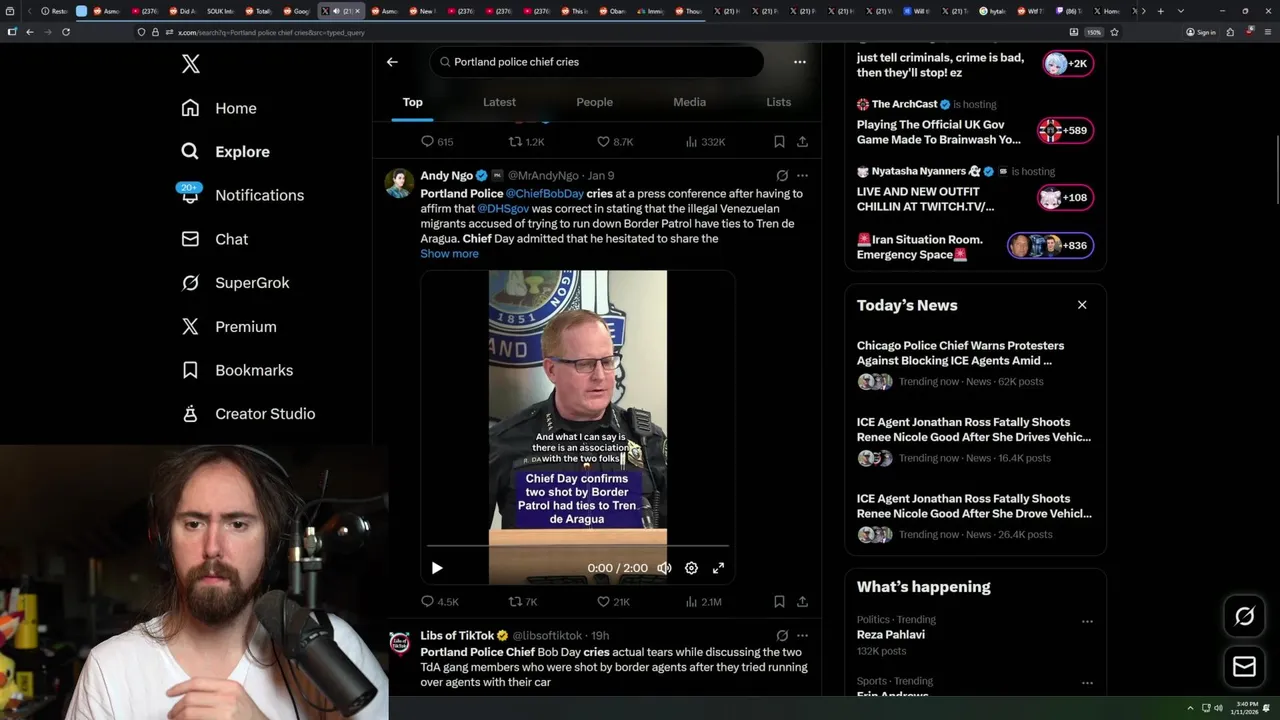
Task: Repost Andy Ngo post with 7K reposts
Action: pyautogui.click(x=523, y=602)
